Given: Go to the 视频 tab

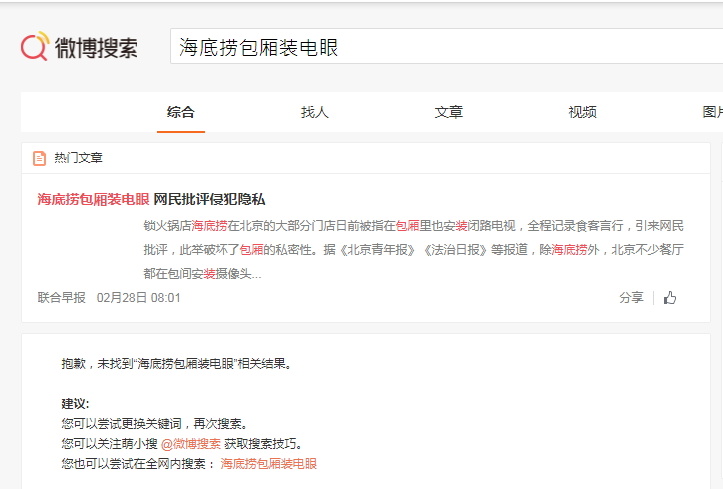Looking at the screenshot, I should [x=582, y=112].
